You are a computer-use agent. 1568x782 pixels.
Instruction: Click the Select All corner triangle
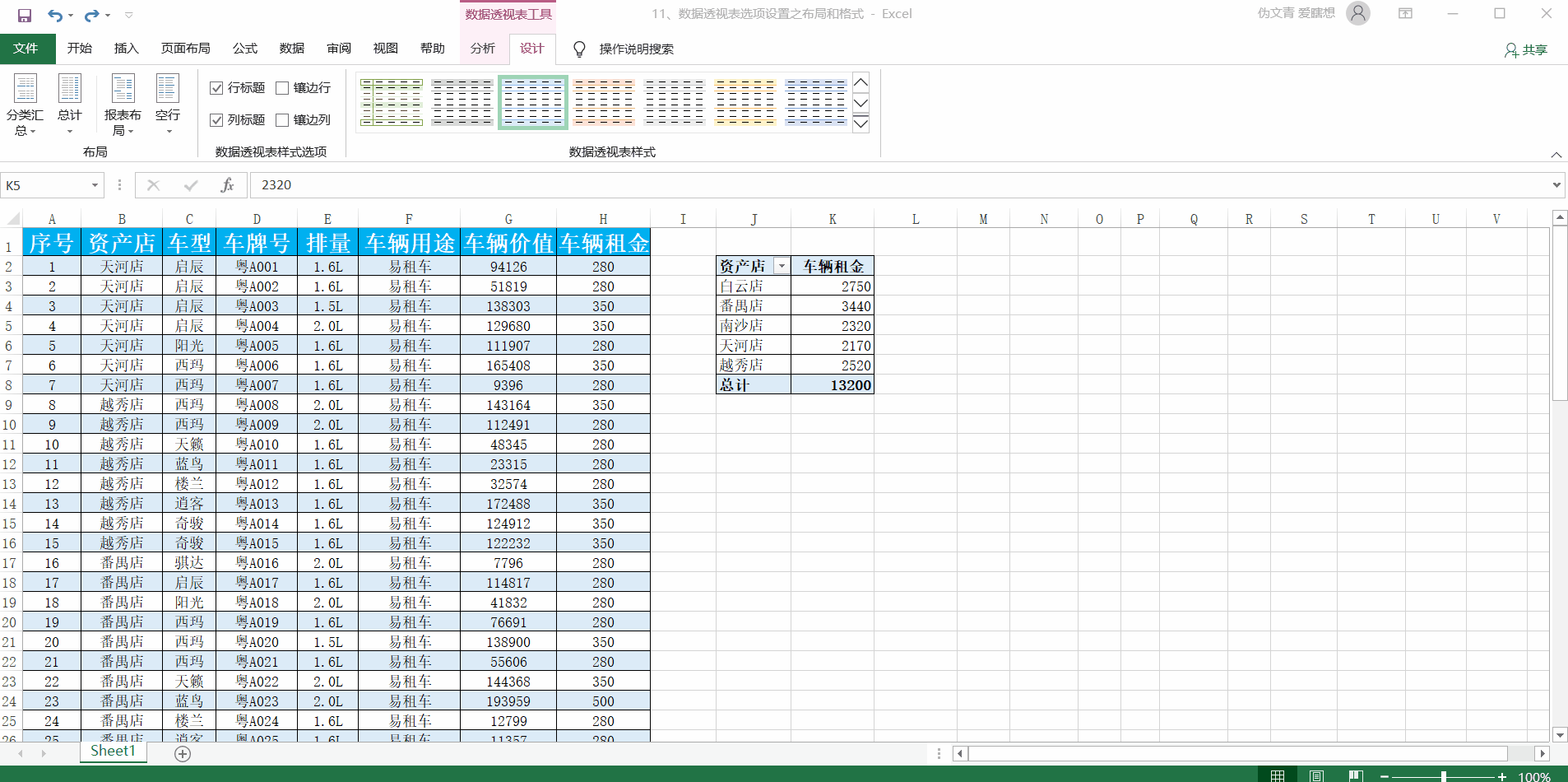coord(12,219)
